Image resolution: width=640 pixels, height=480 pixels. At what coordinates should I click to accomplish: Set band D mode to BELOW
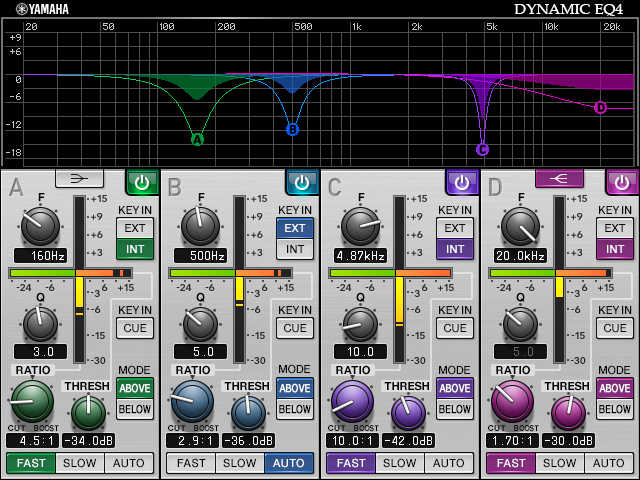tap(615, 409)
